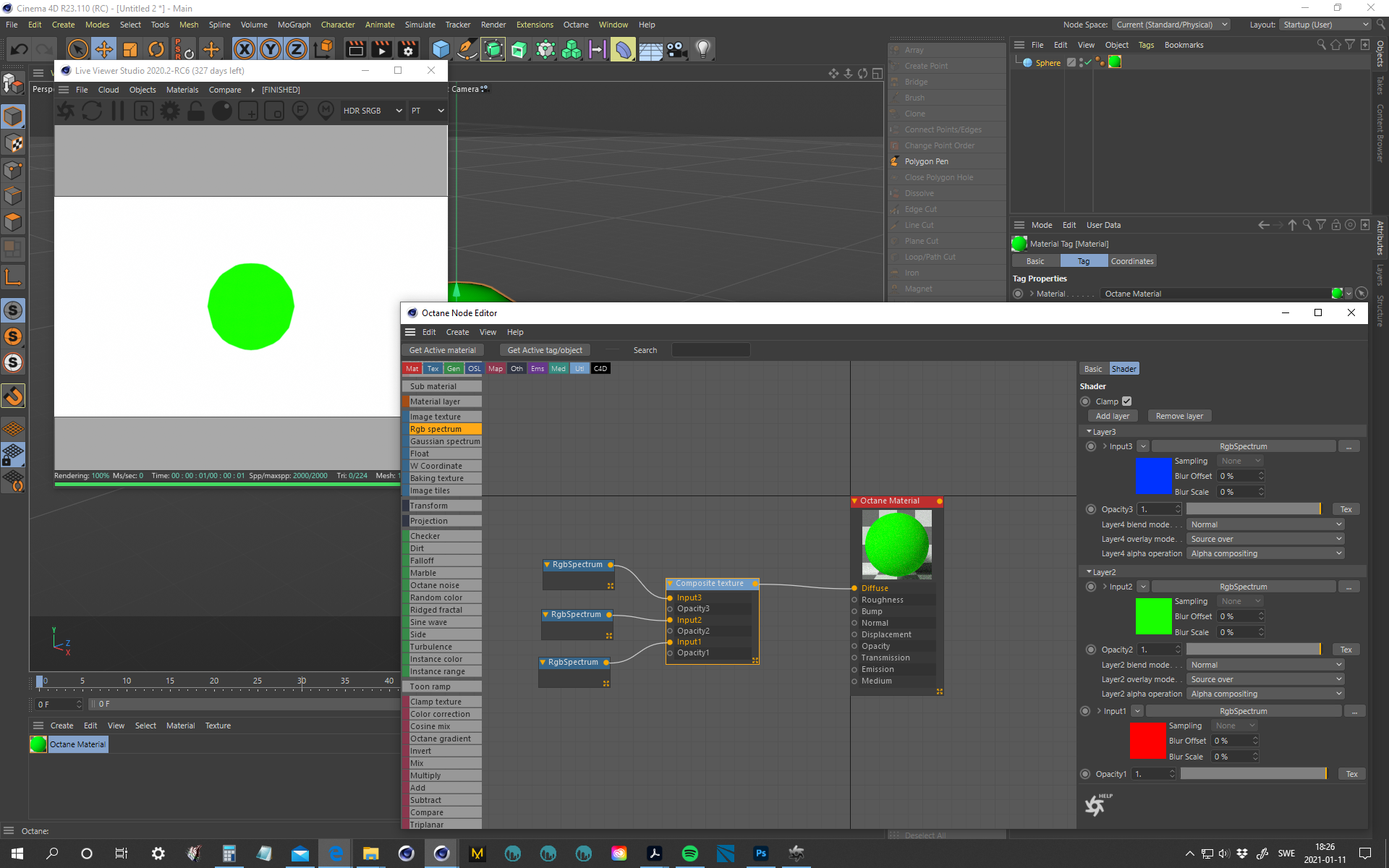This screenshot has height=868, width=1389.
Task: Open Render Settings gear clapperboard icon
Action: [408, 49]
